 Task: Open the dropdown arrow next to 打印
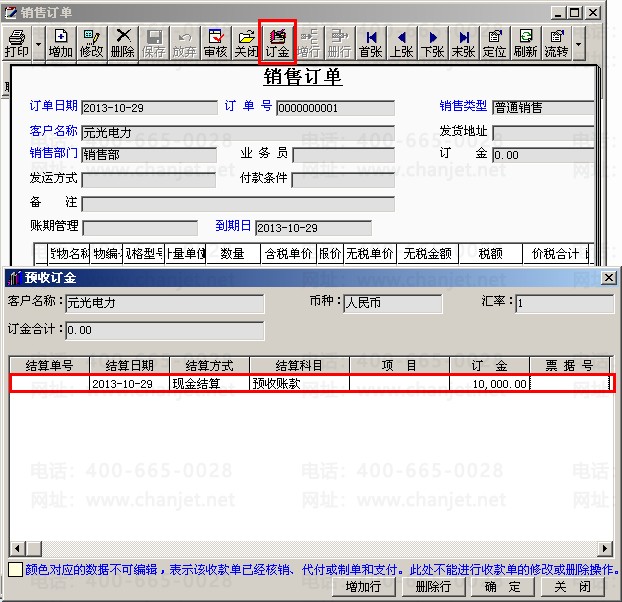[x=38, y=43]
